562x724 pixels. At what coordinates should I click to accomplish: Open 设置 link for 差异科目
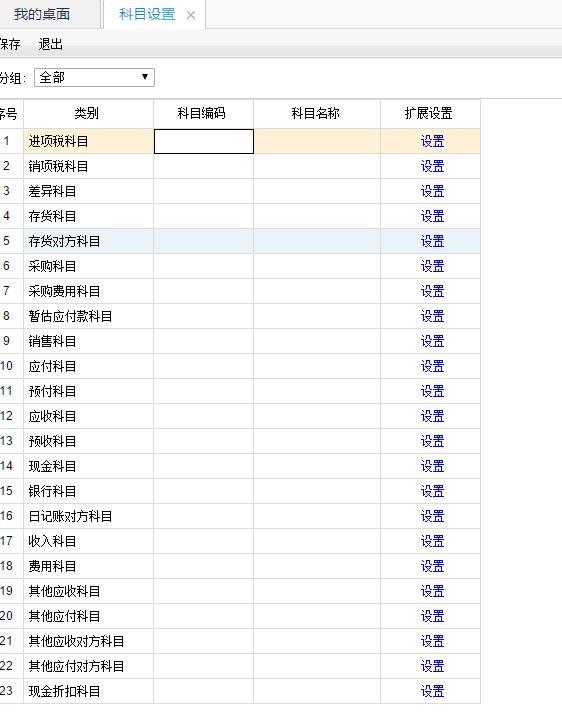pyautogui.click(x=432, y=191)
